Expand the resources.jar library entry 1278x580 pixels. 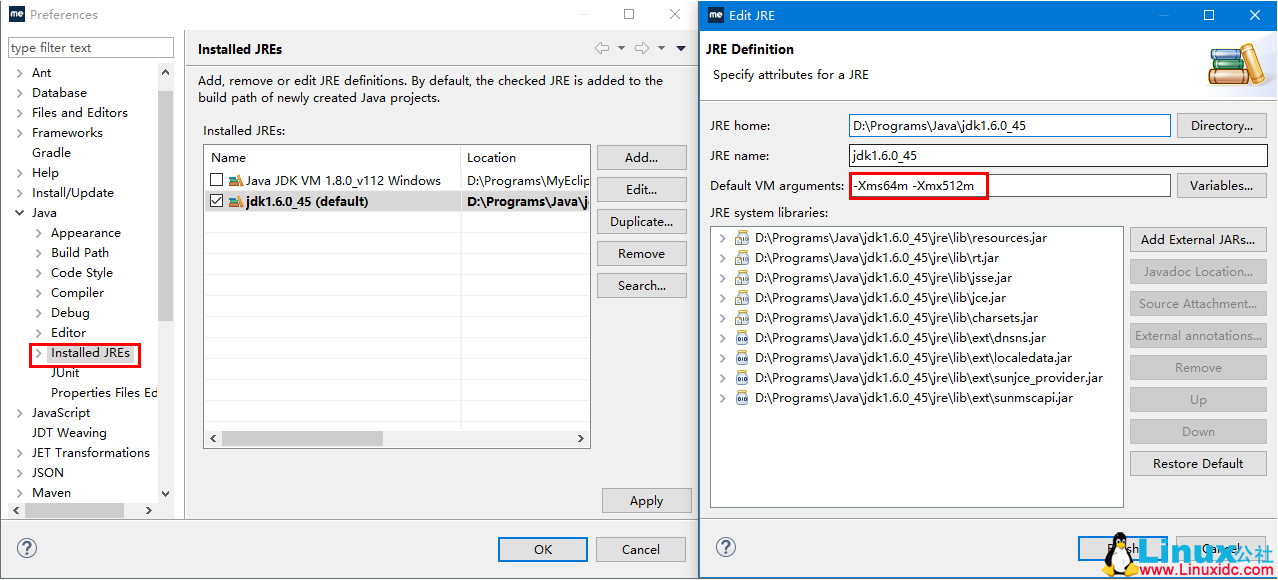(x=723, y=237)
